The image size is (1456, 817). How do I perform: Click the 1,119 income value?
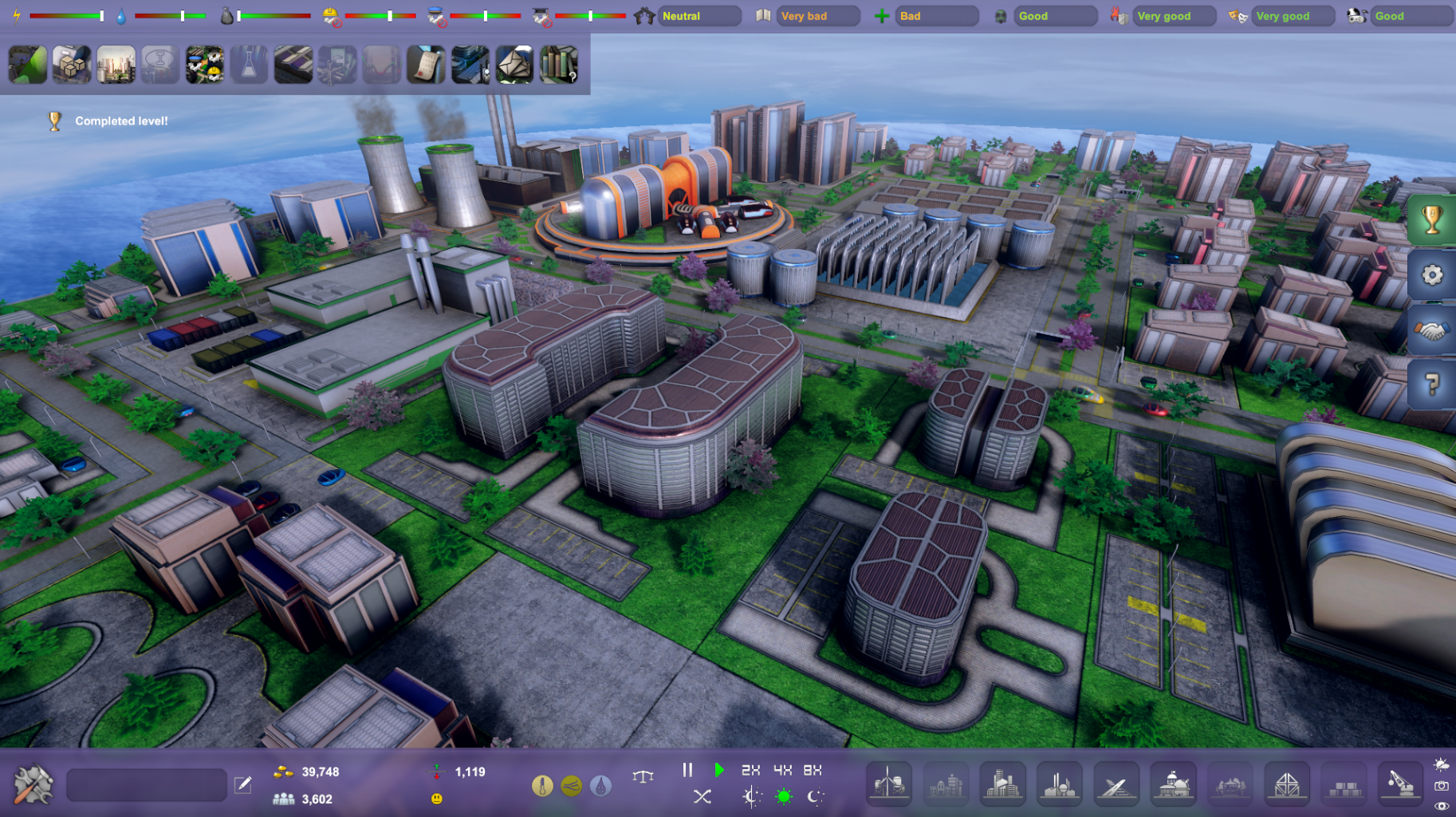coord(470,772)
